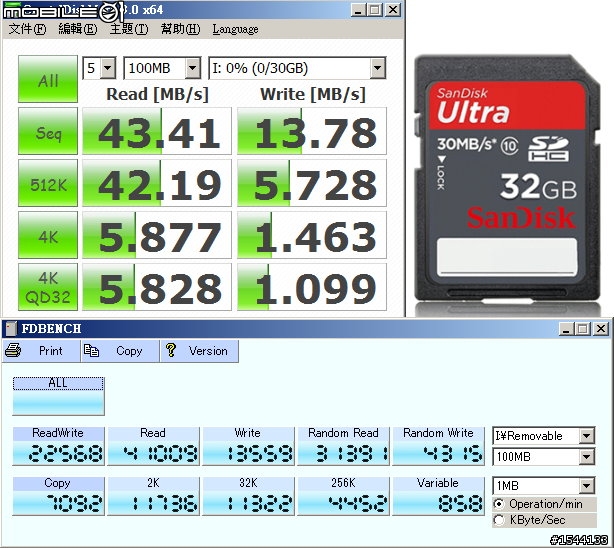
Task: Open the 編輯(E) menu
Action: pos(78,29)
